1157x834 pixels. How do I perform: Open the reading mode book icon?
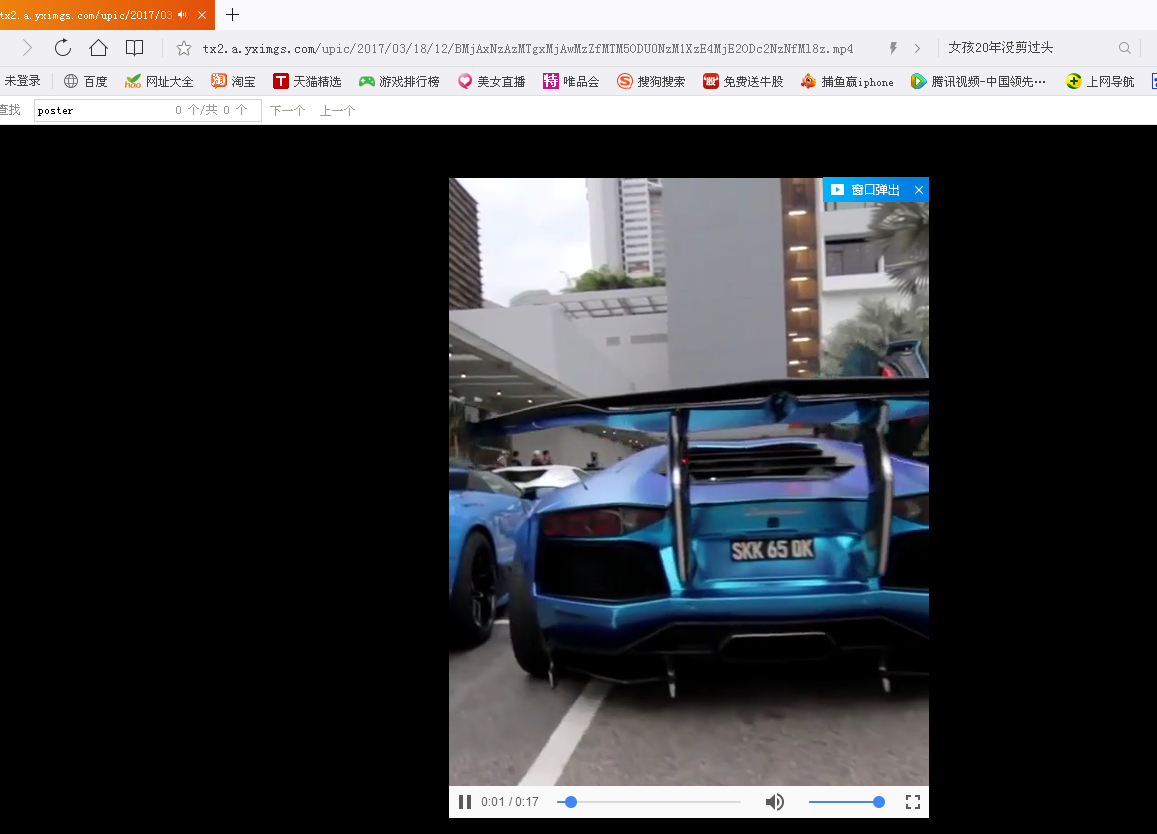[134, 48]
